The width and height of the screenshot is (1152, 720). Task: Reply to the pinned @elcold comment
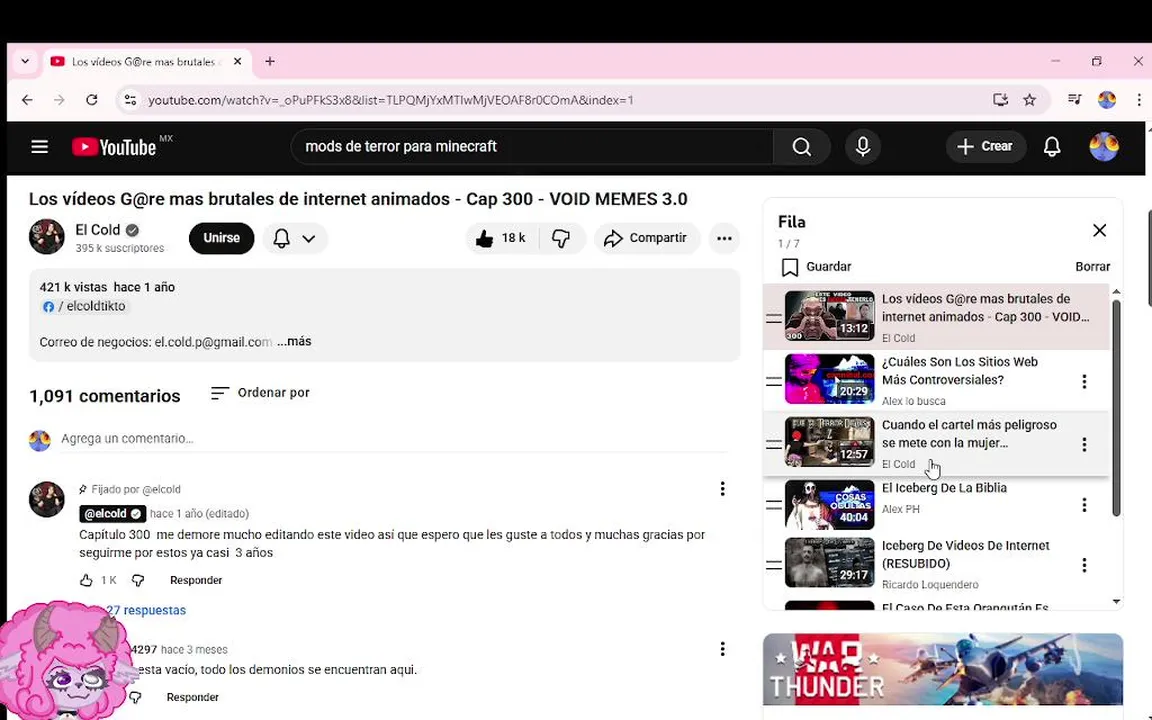195,580
